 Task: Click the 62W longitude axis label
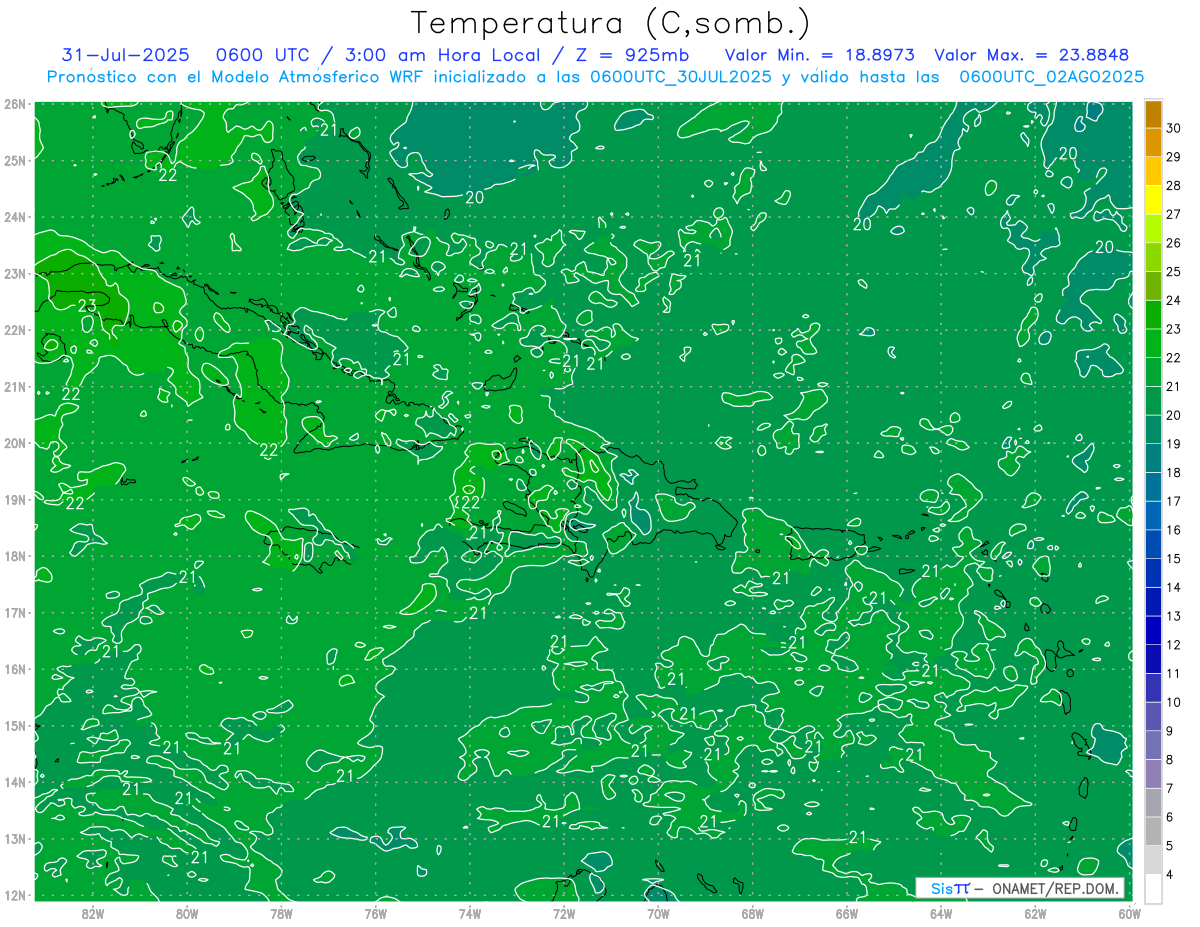coord(1035,913)
